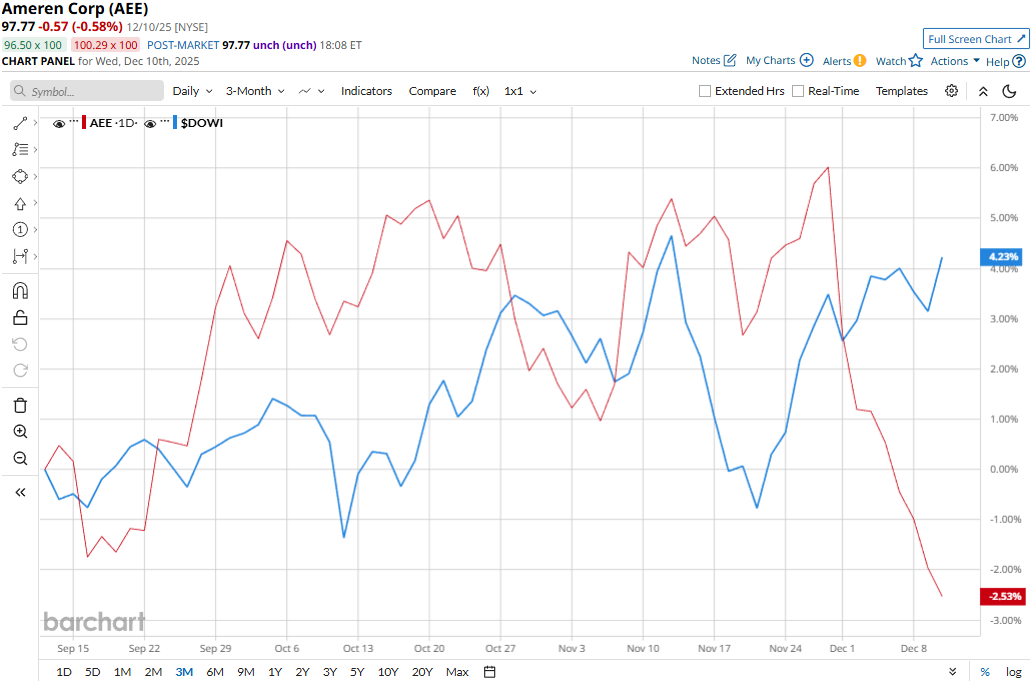Open Indicators menu
The width and height of the screenshot is (1032, 681).
tap(366, 91)
